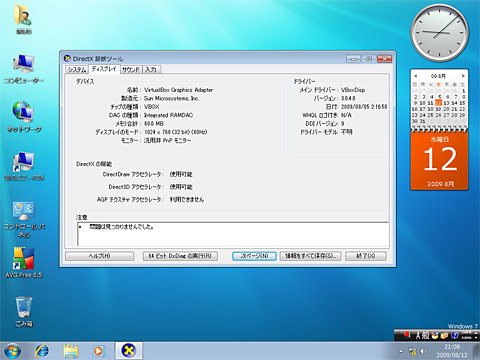Screen dimensions: 480x360
Task: Toggle the CAPS indicator on language bar
Action: [x=467, y=333]
